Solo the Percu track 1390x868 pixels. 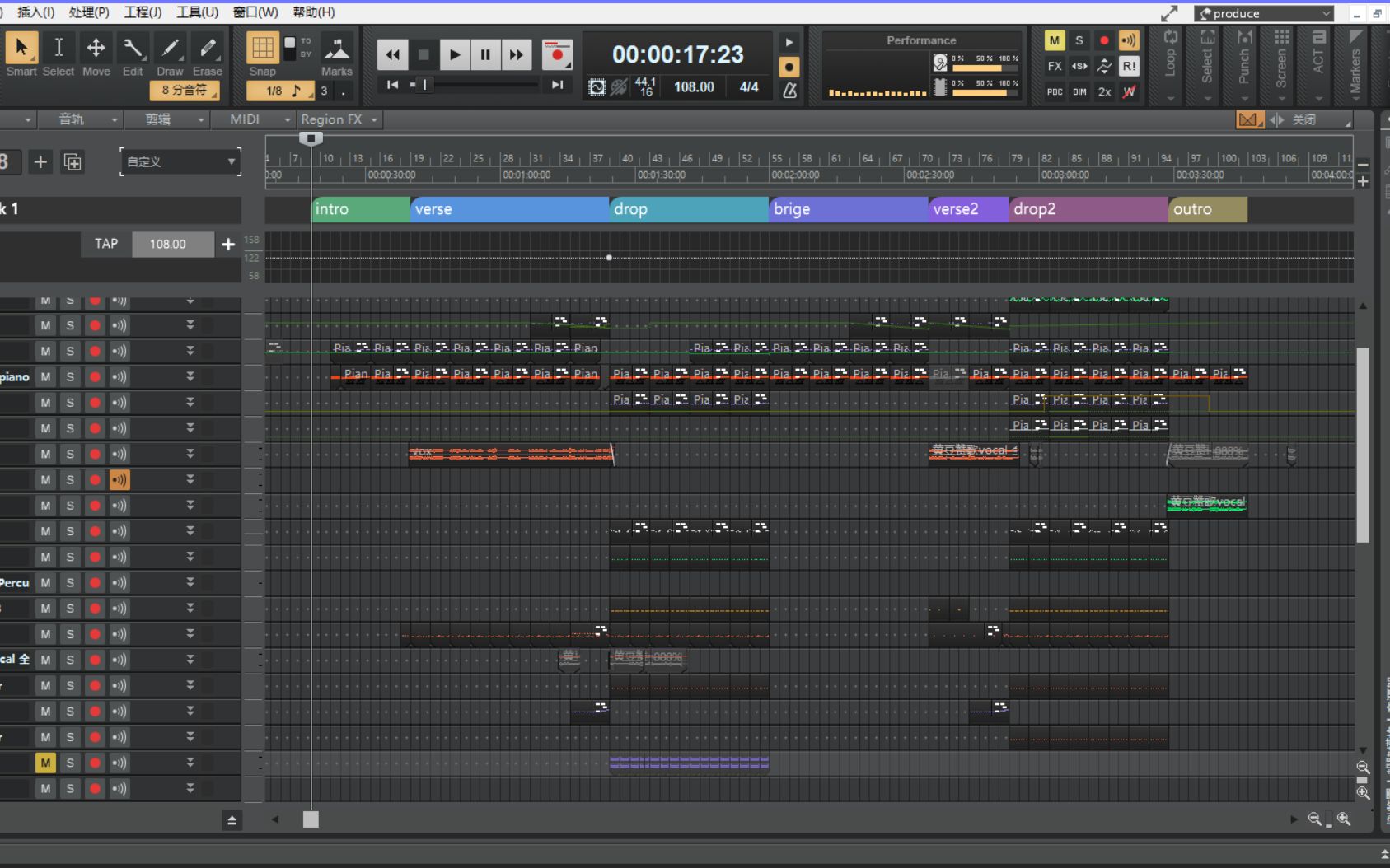[70, 583]
